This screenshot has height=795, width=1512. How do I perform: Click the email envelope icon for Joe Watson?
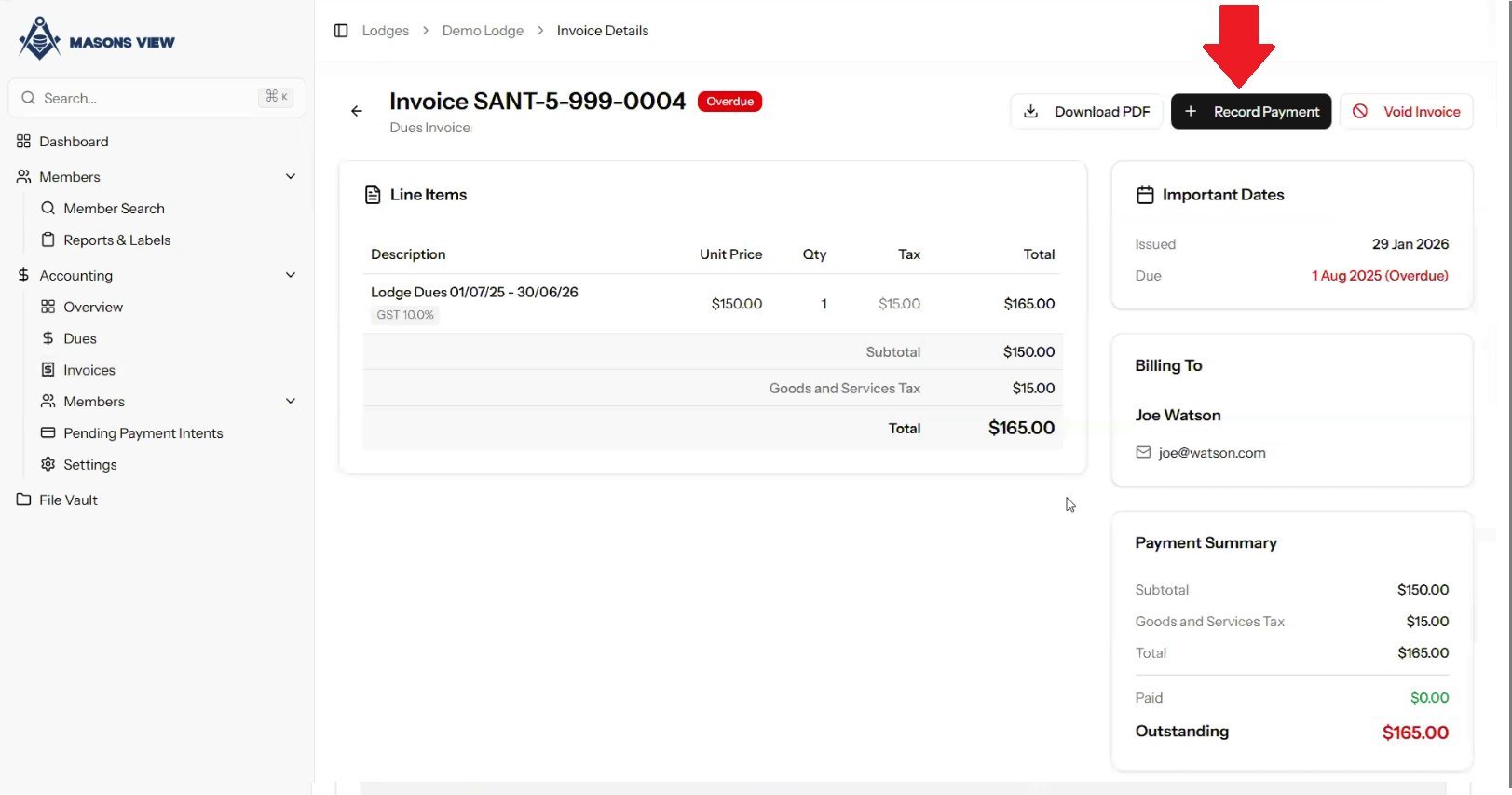click(x=1143, y=453)
